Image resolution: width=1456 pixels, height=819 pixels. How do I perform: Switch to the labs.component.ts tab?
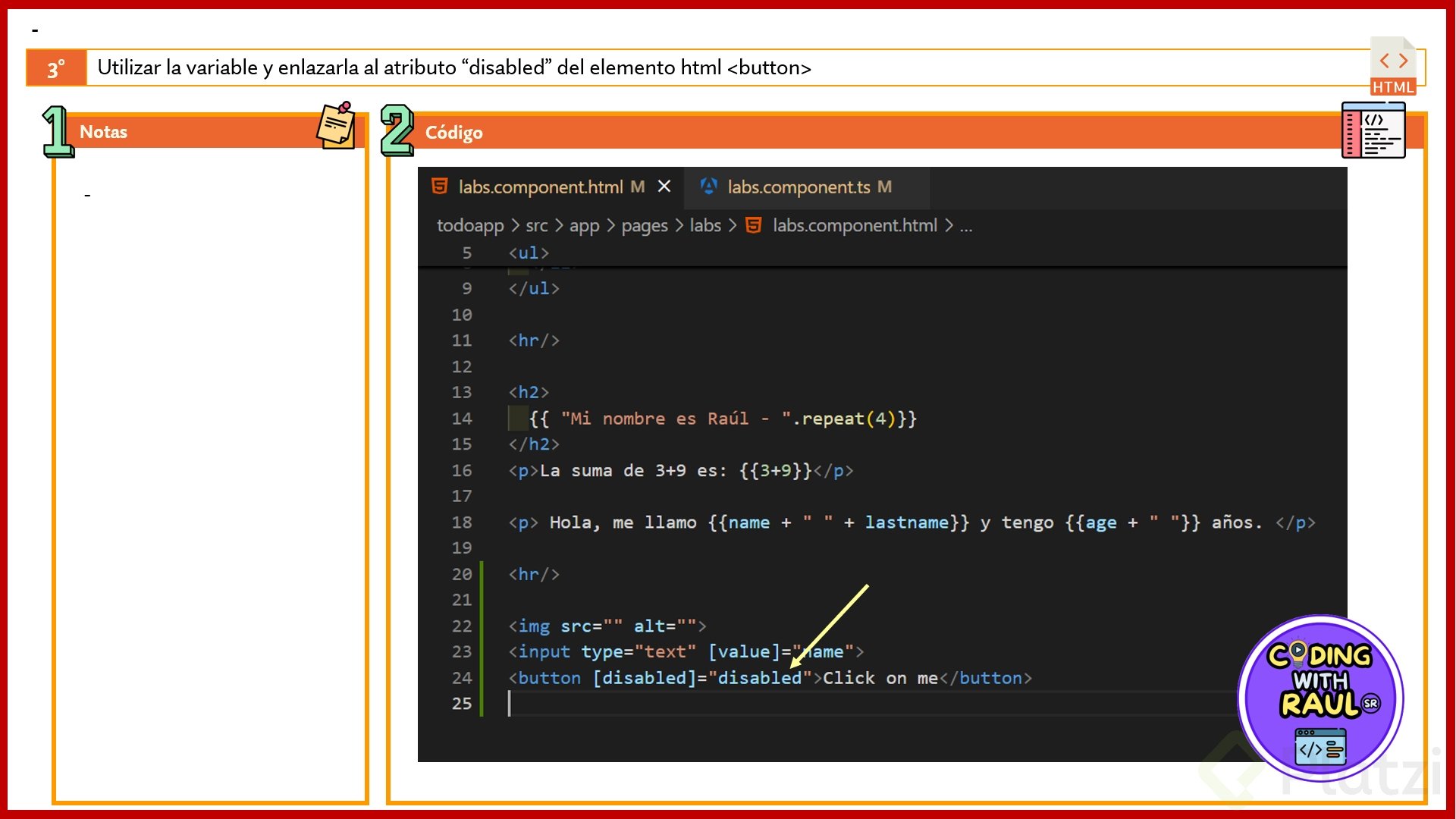coord(799,187)
